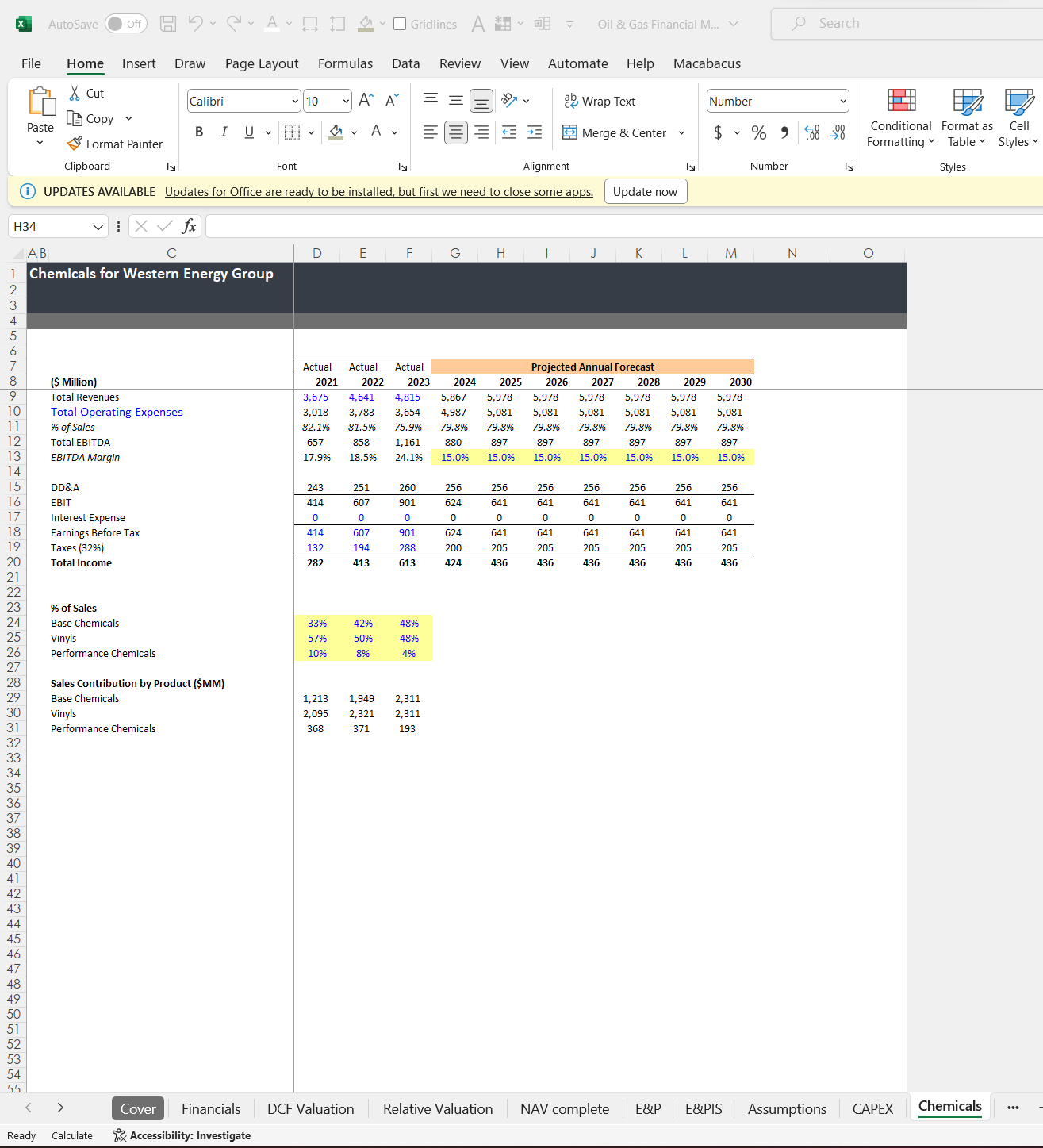1043x1148 pixels.
Task: Click the Office updates ready link
Action: pyautogui.click(x=378, y=191)
